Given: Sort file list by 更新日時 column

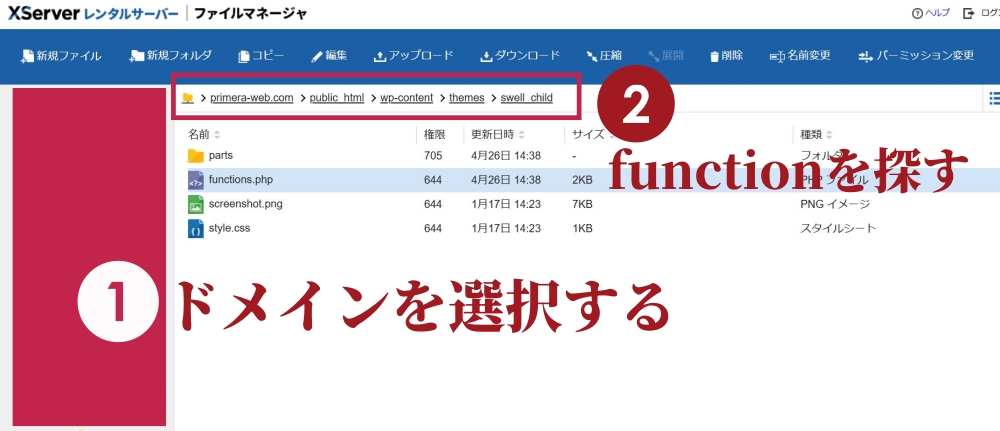Looking at the screenshot, I should tap(498, 135).
